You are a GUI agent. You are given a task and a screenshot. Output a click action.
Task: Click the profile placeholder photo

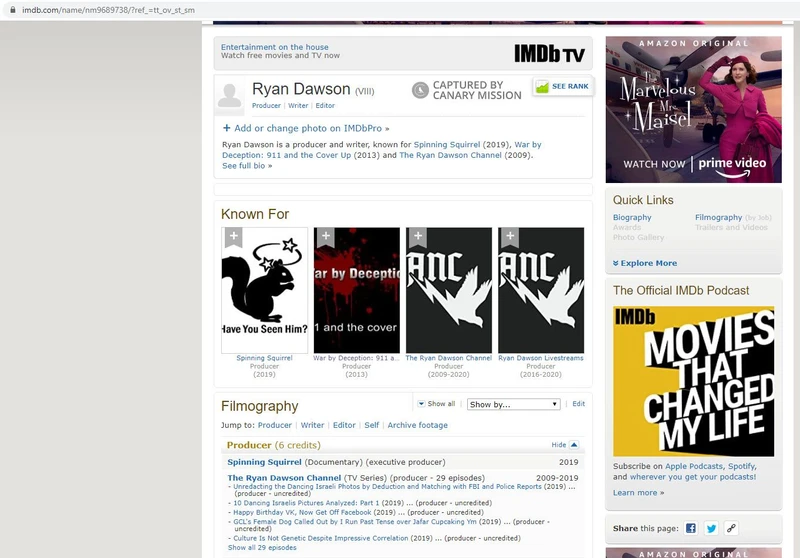[x=230, y=95]
